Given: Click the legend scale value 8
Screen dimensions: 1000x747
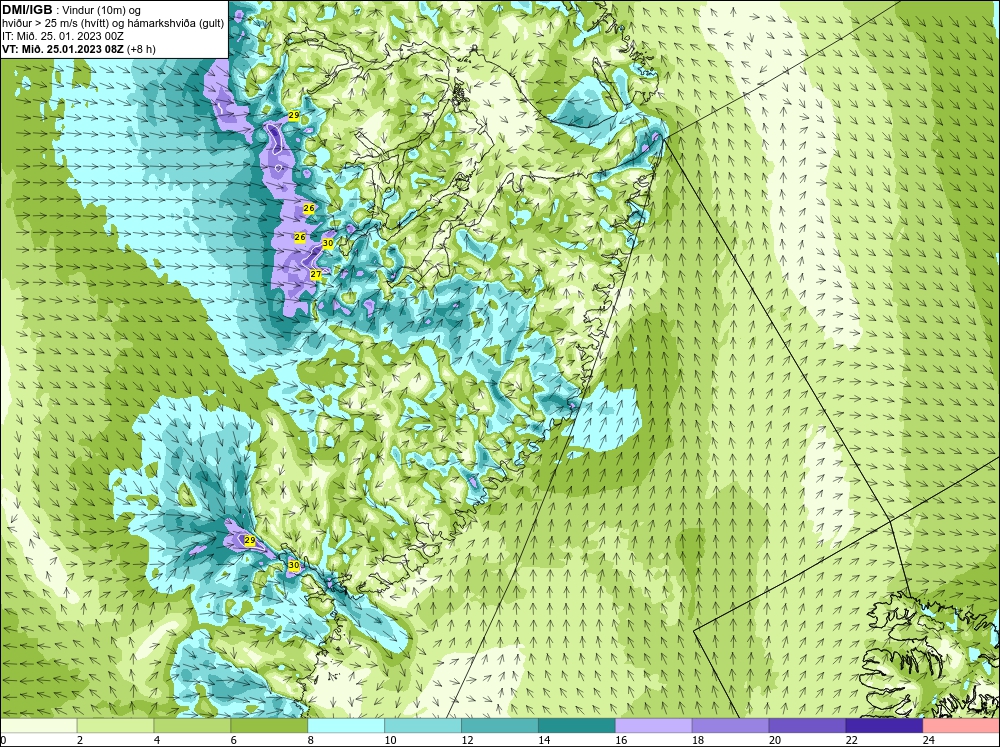Looking at the screenshot, I should coord(311,740).
